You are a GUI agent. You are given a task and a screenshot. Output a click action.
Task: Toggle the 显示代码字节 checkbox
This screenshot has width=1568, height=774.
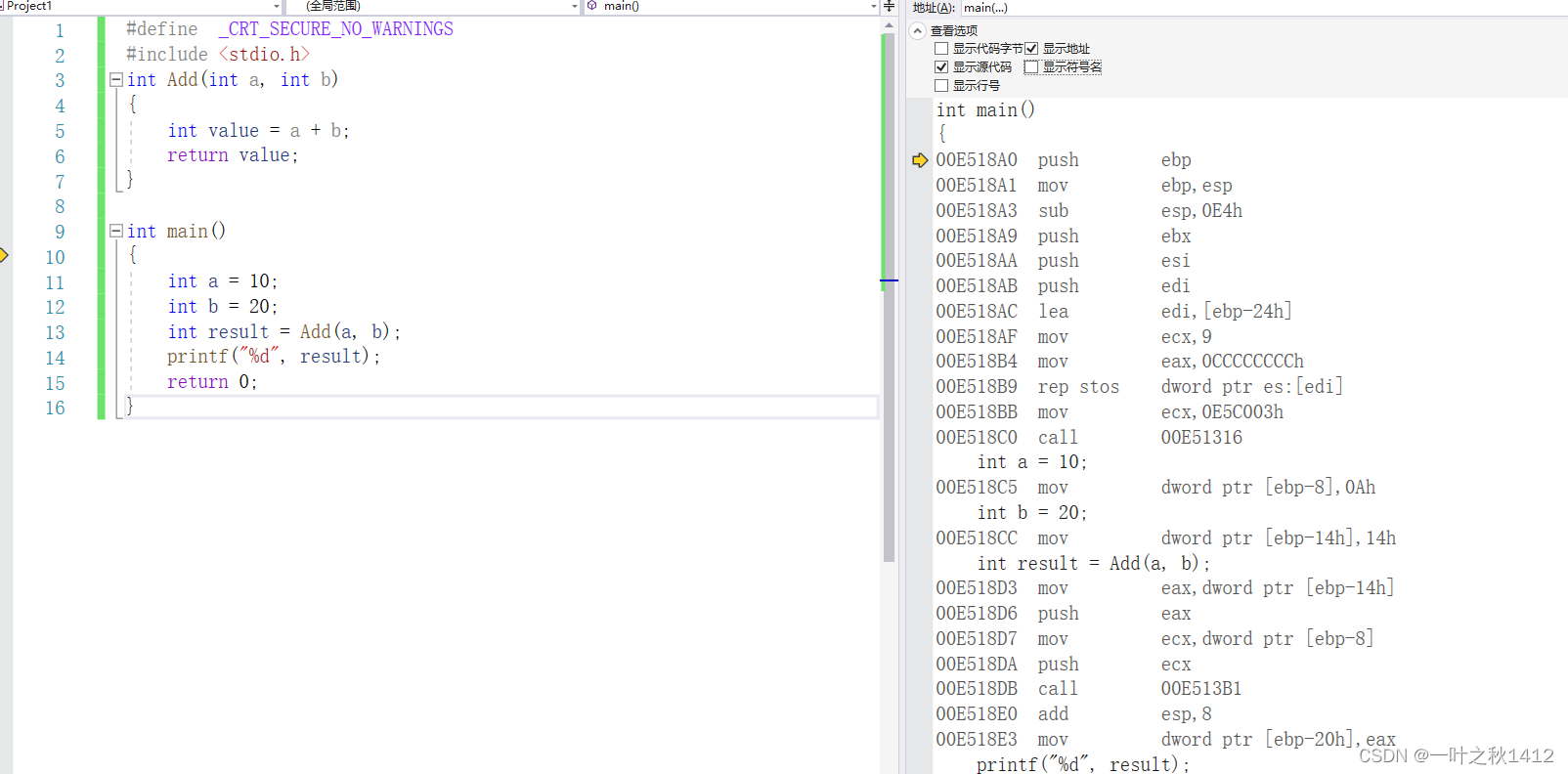(941, 49)
